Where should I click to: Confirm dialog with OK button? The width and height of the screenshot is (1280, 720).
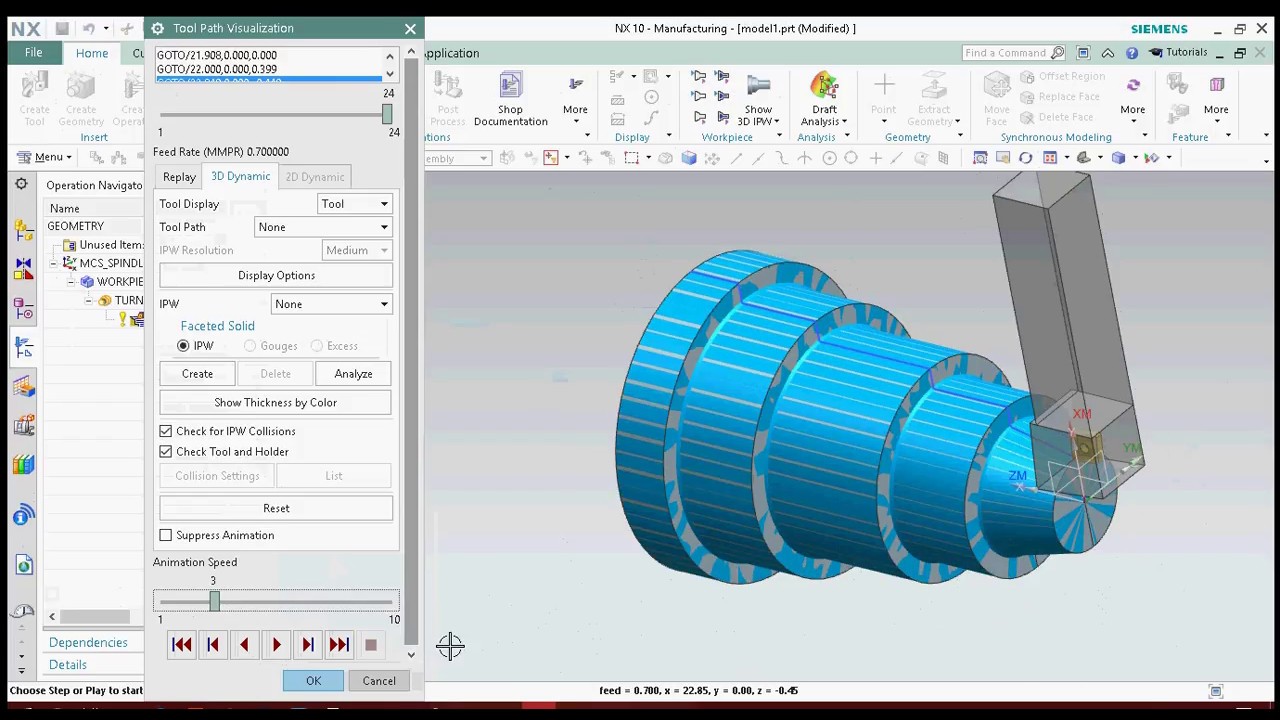314,681
